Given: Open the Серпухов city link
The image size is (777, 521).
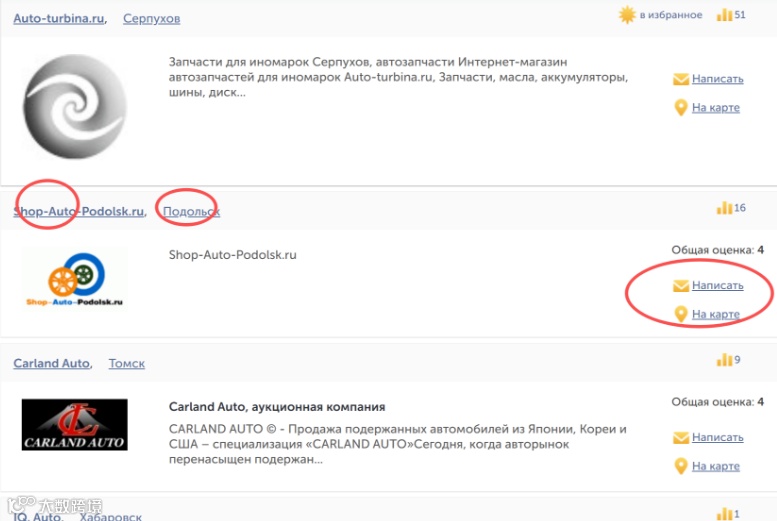Looking at the screenshot, I should click(152, 18).
